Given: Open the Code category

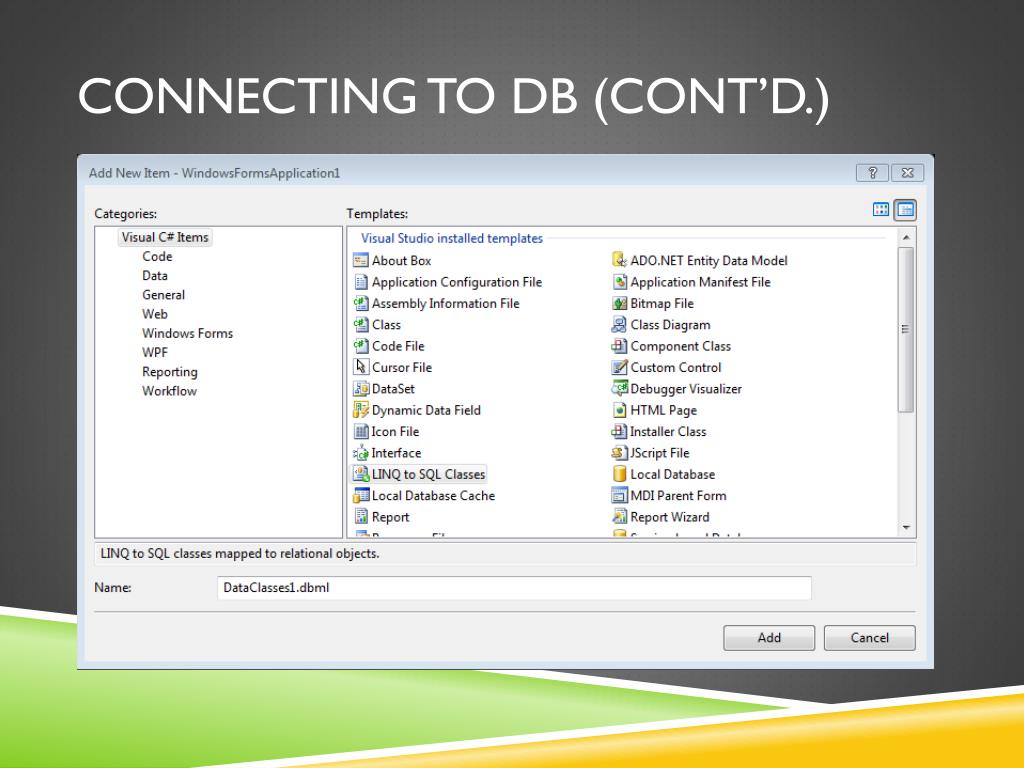Looking at the screenshot, I should pyautogui.click(x=157, y=257).
